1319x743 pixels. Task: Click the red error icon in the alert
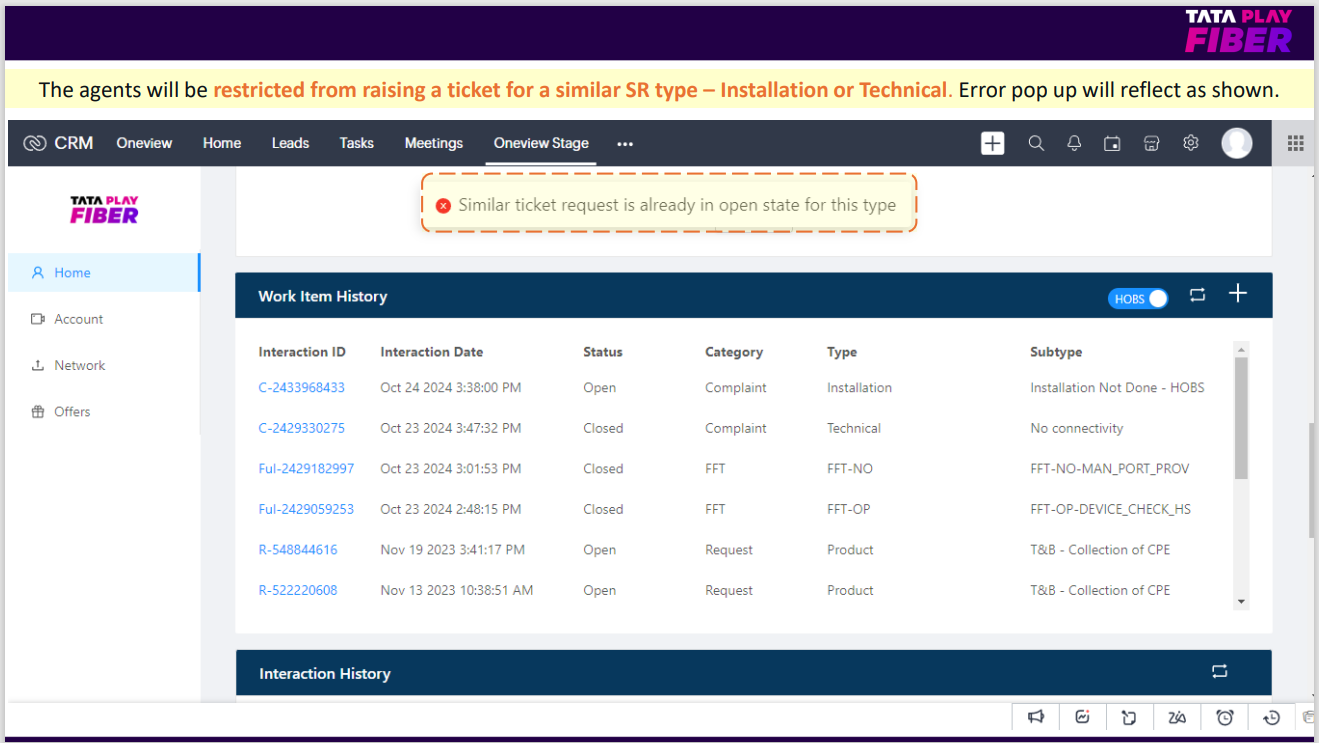click(443, 205)
